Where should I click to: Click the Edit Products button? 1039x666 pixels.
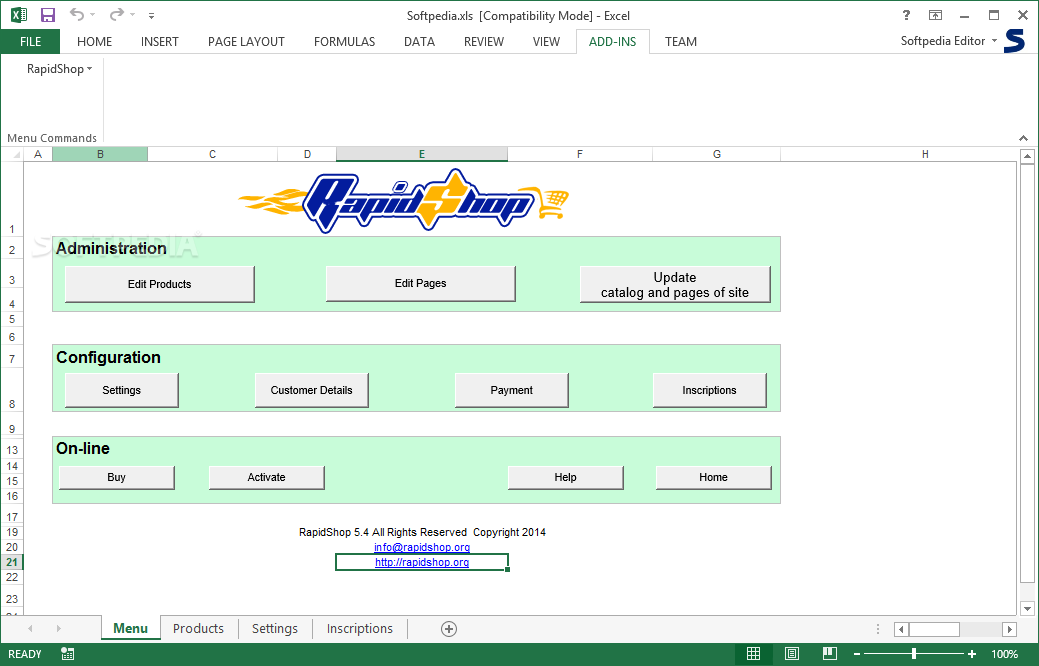tap(160, 284)
